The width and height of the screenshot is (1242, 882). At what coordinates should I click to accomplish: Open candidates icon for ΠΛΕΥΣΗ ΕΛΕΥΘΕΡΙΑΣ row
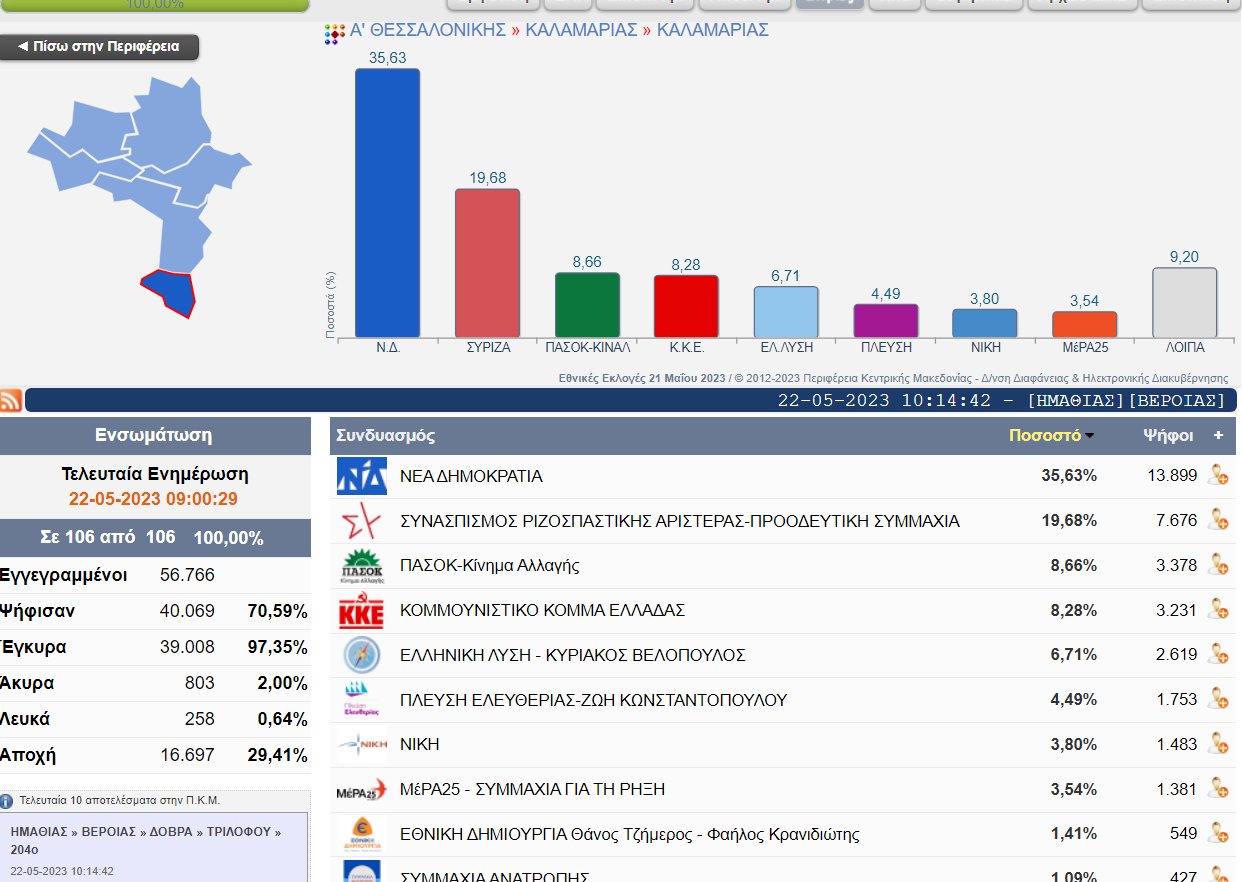[x=1217, y=700]
